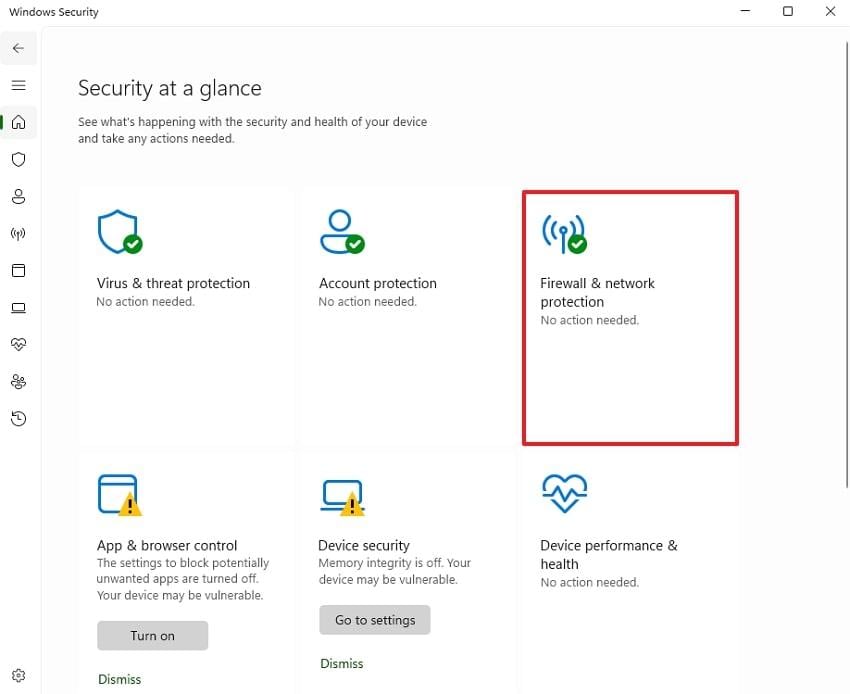Click 'No action needed.' under Device performance
This screenshot has height=694, width=850.
pos(590,582)
